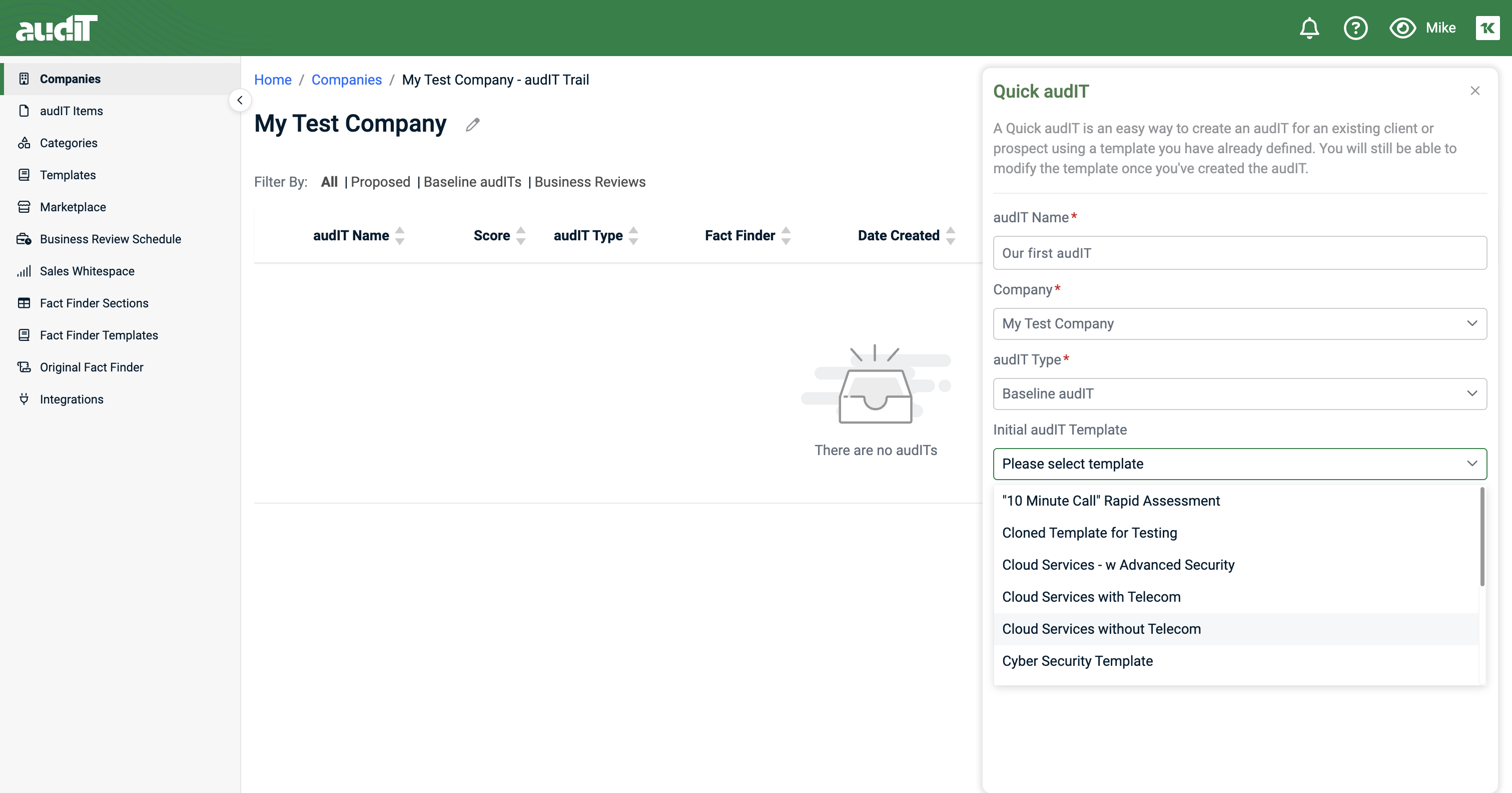Image resolution: width=1512 pixels, height=793 pixels.
Task: Follow the Companies breadcrumb link
Action: click(x=346, y=80)
